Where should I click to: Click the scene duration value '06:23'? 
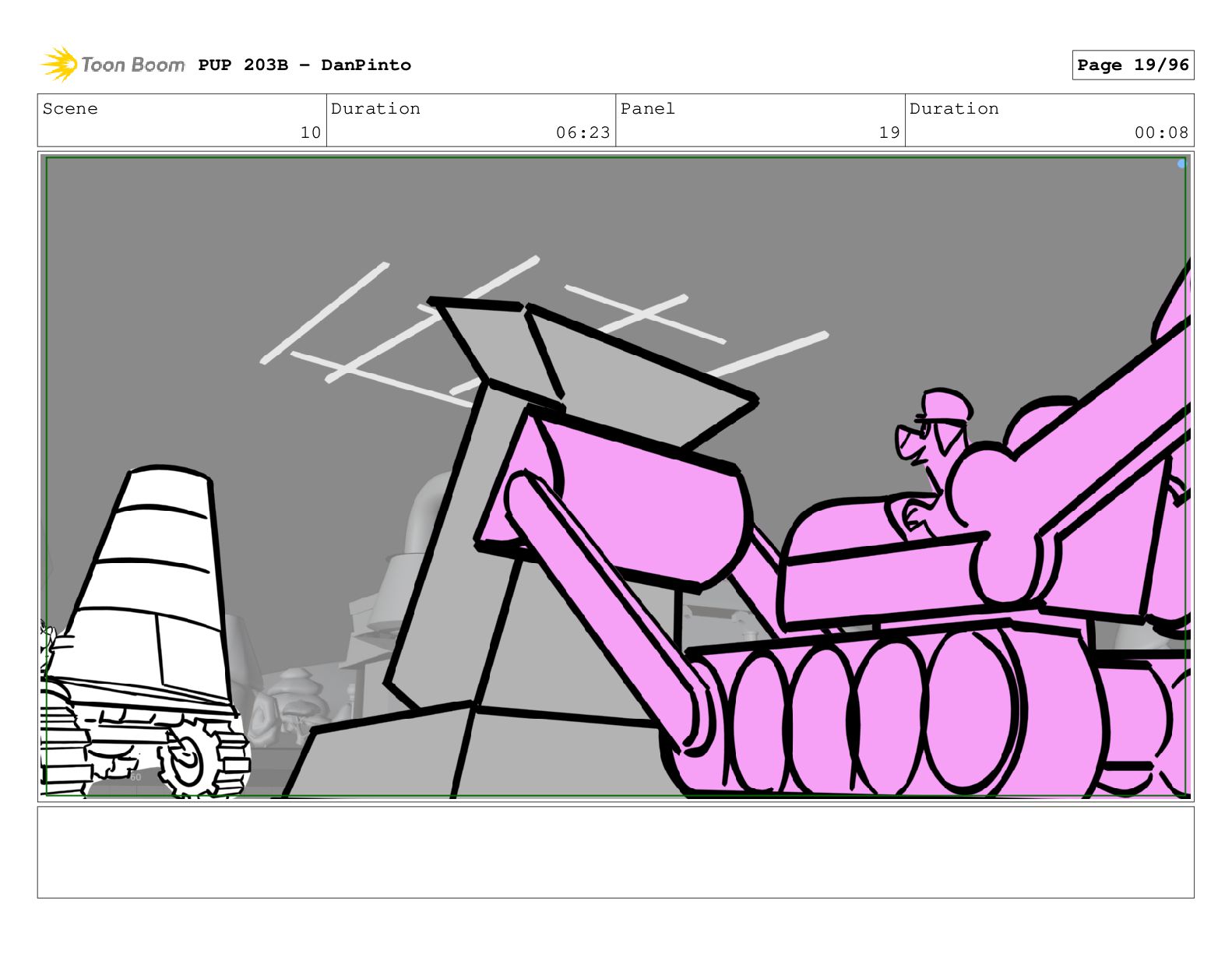583,132
